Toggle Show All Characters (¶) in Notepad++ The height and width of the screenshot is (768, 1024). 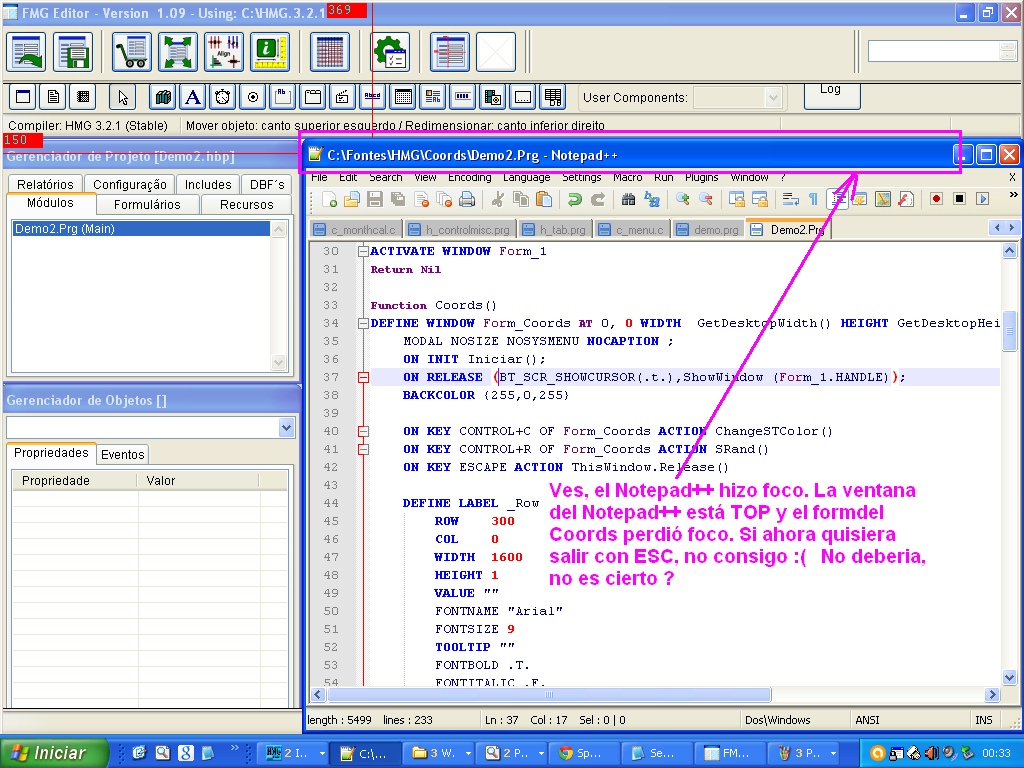pyautogui.click(x=813, y=199)
